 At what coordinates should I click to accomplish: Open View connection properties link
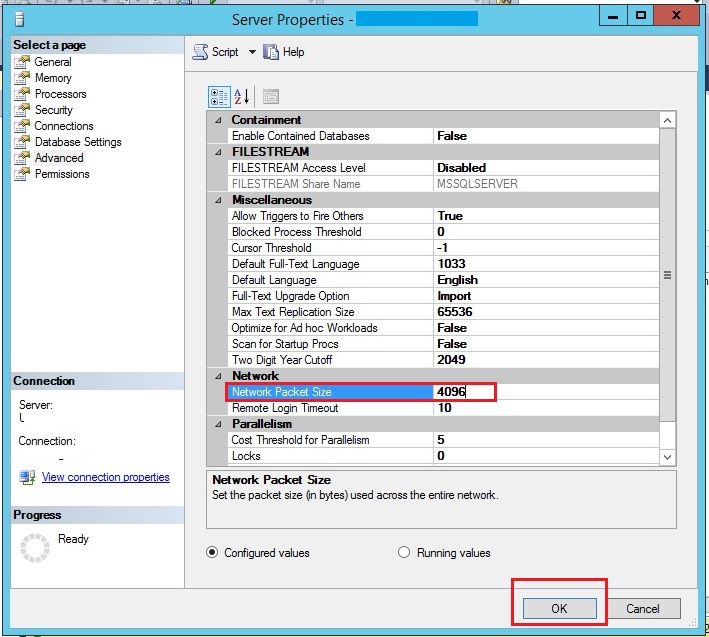(106, 477)
